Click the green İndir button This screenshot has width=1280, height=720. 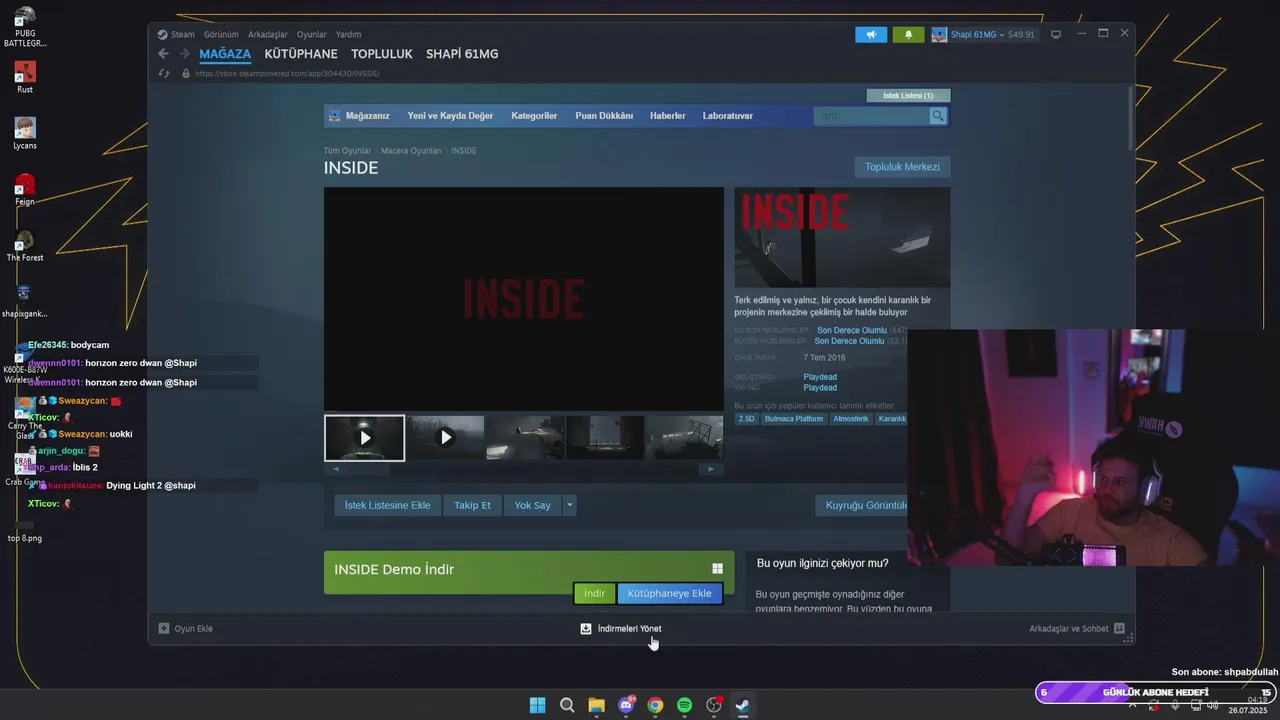tap(595, 593)
